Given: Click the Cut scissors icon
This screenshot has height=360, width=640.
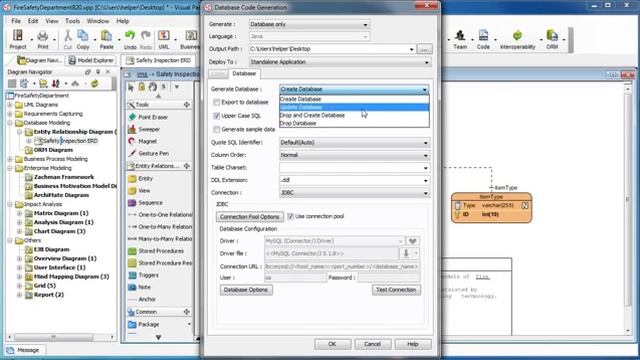Looking at the screenshot, I should [x=68, y=40].
